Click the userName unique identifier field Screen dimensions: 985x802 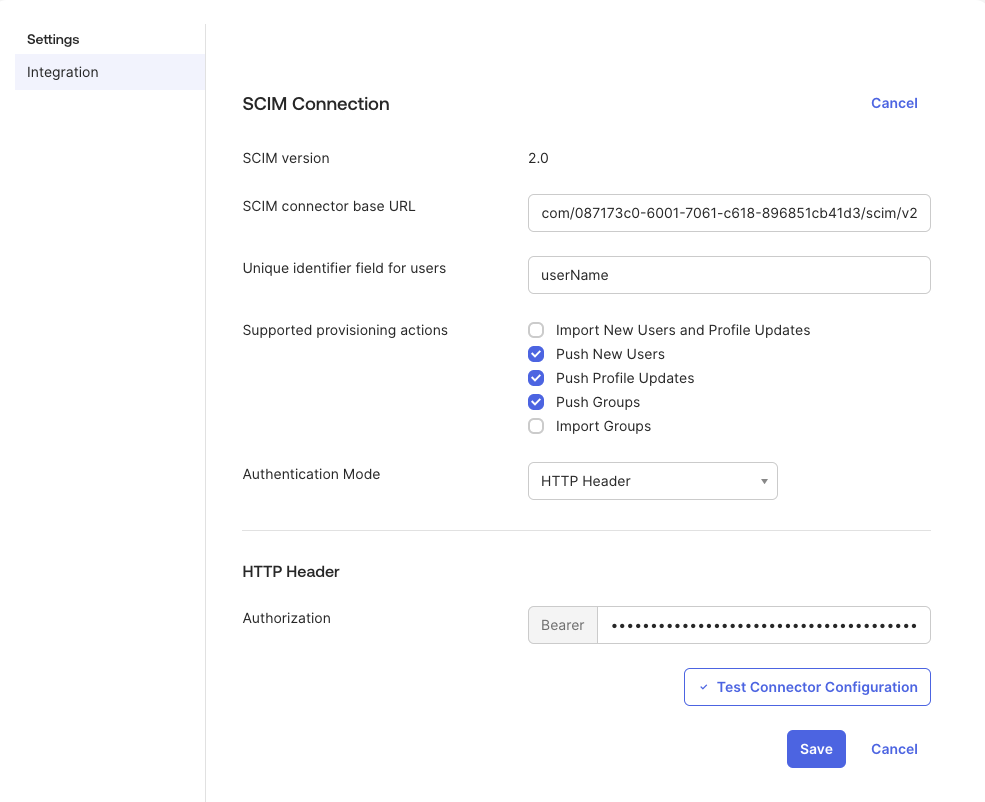(729, 275)
